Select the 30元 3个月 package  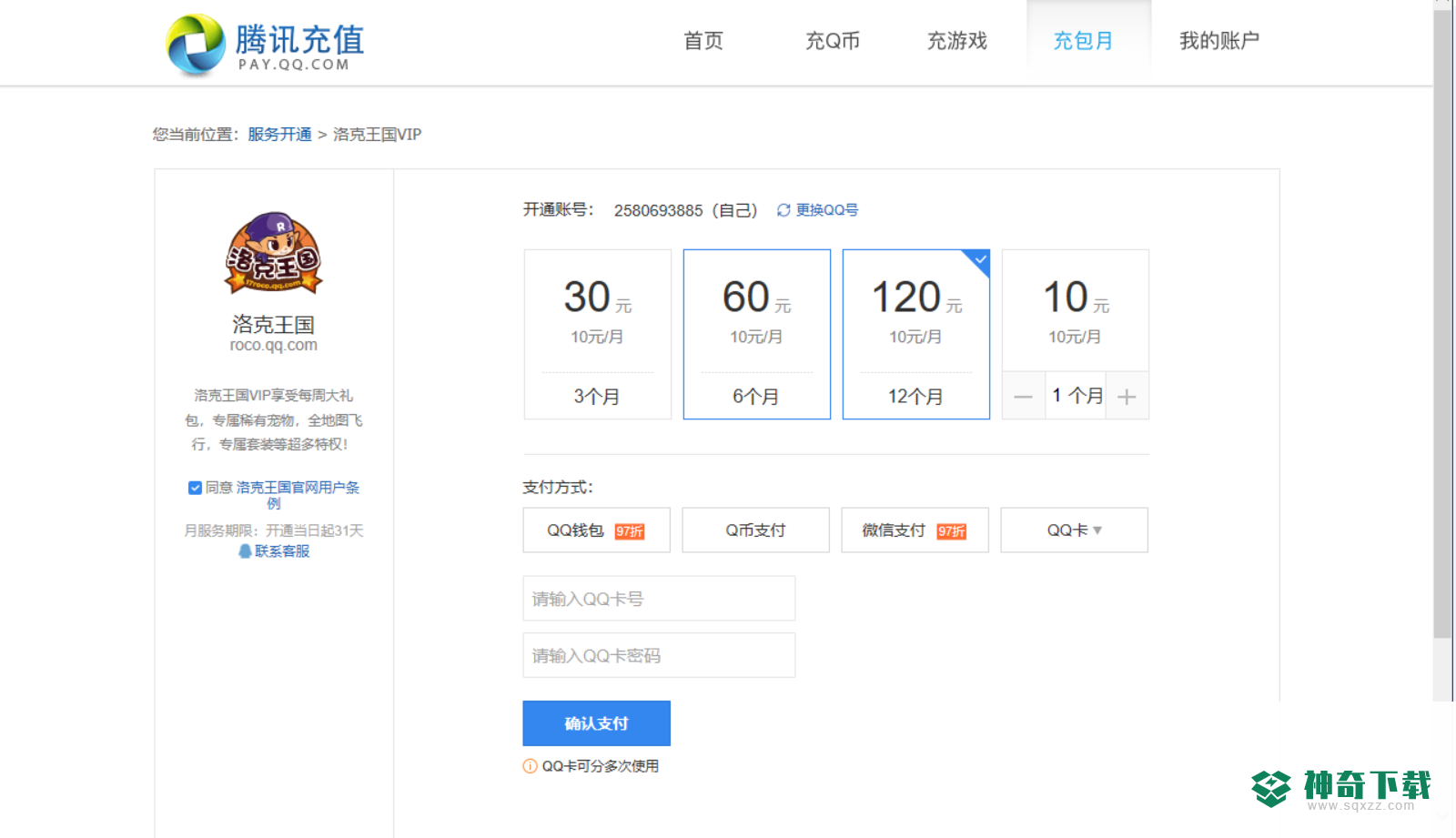point(598,334)
